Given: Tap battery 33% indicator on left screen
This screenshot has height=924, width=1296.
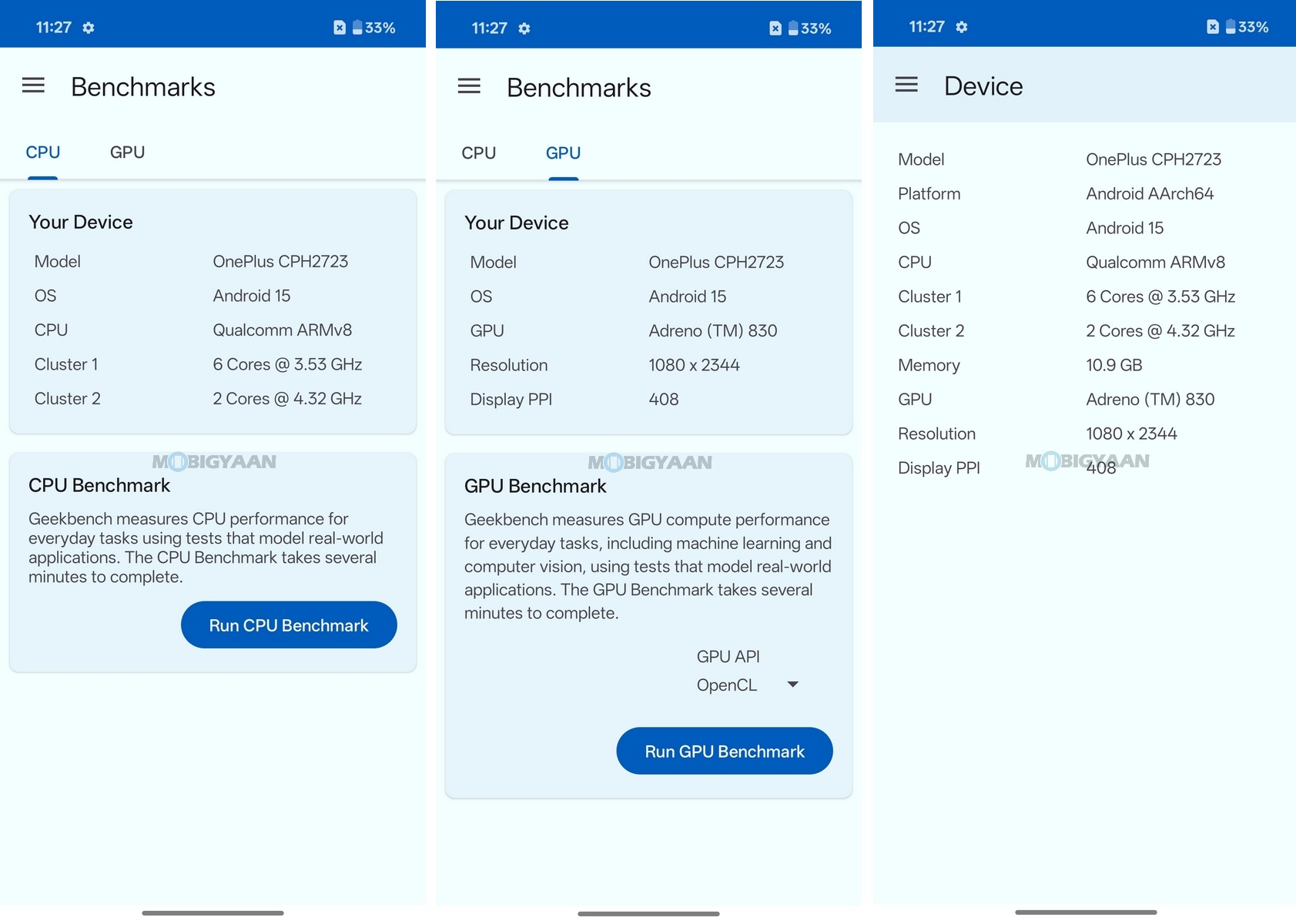Looking at the screenshot, I should pyautogui.click(x=374, y=28).
